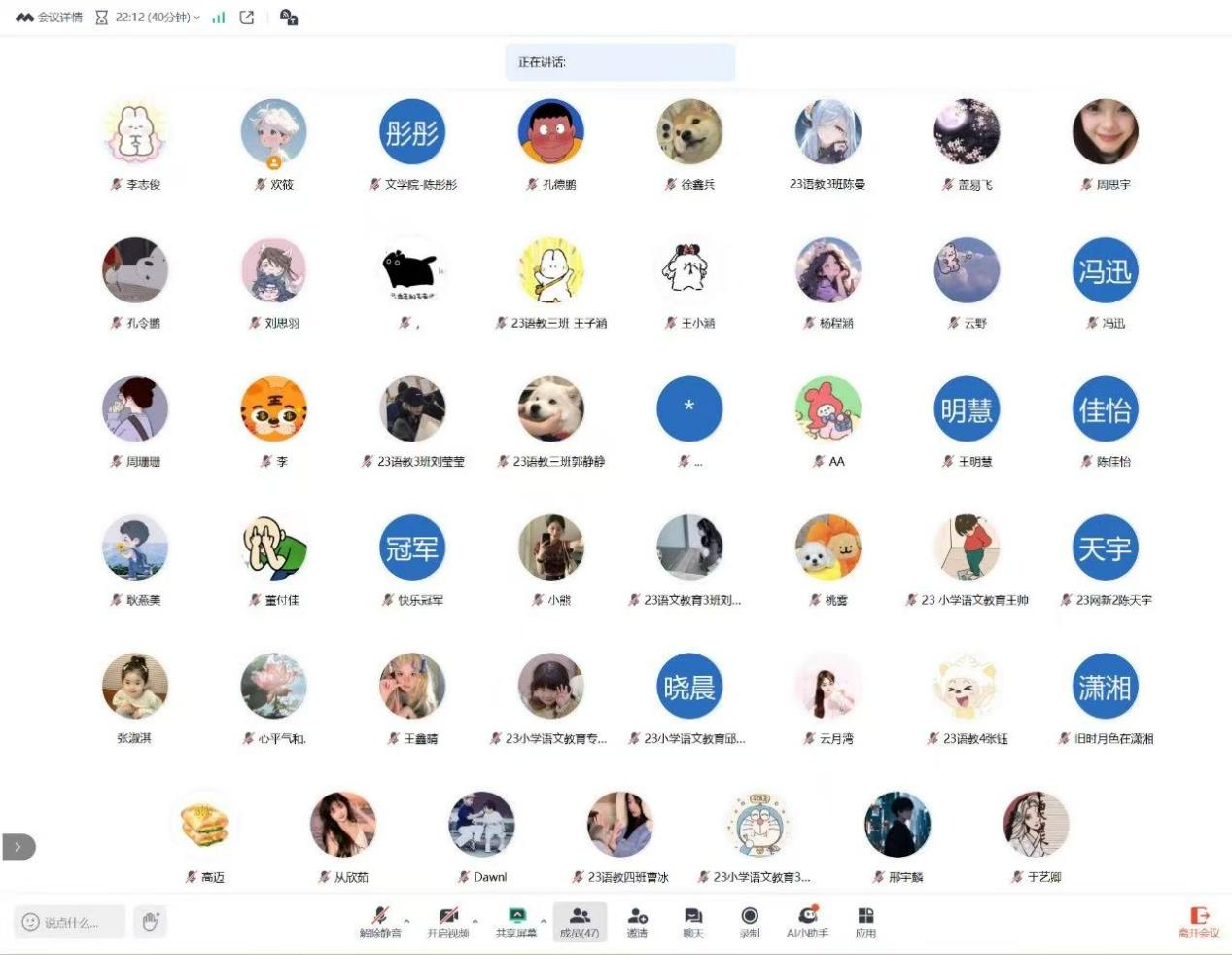Click the 说点什么 chat input field
The image size is (1232, 955).
tap(71, 922)
